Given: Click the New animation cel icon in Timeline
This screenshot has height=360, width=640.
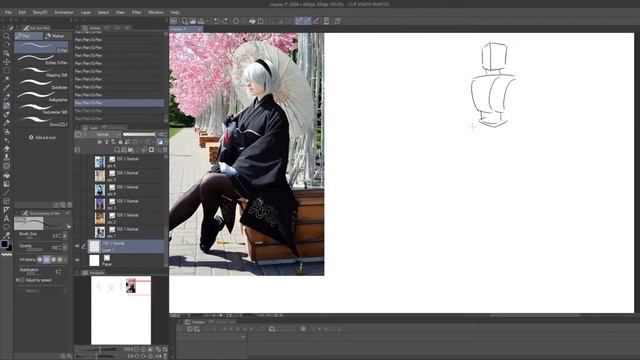Looking at the screenshot, I should [272, 329].
